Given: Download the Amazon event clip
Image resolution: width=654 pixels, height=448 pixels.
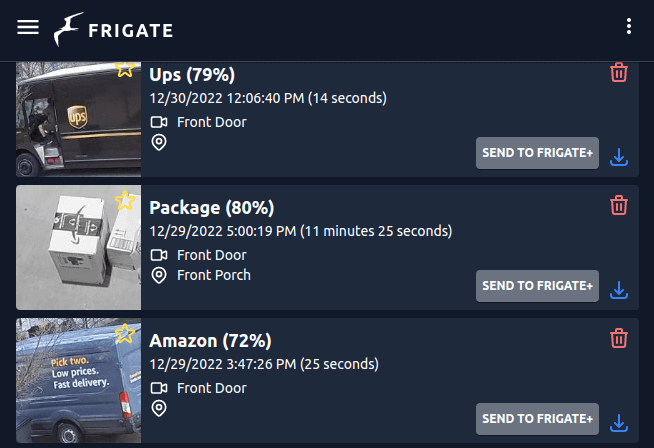Looking at the screenshot, I should (619, 423).
